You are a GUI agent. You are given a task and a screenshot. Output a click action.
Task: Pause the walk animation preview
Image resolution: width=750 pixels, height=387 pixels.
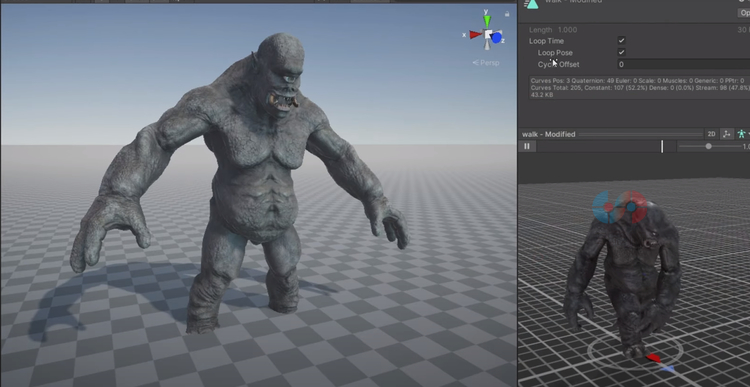527,146
